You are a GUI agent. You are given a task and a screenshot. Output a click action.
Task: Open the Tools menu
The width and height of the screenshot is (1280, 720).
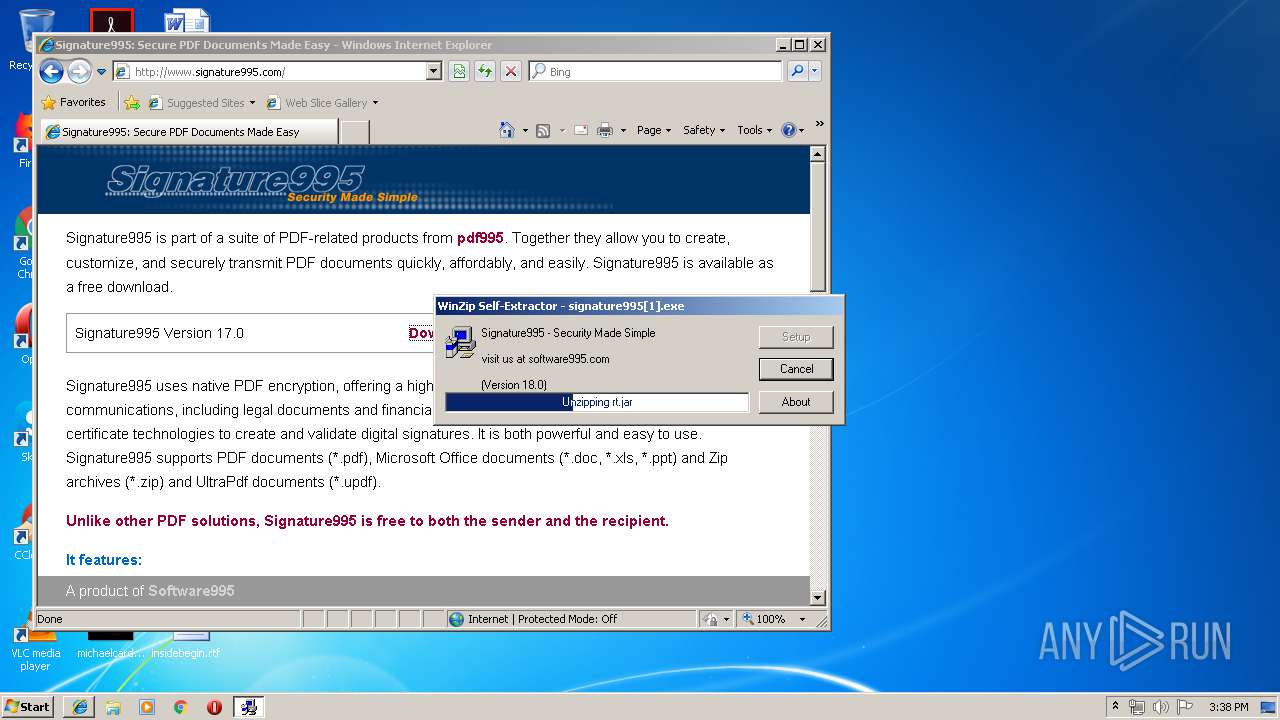click(x=754, y=130)
